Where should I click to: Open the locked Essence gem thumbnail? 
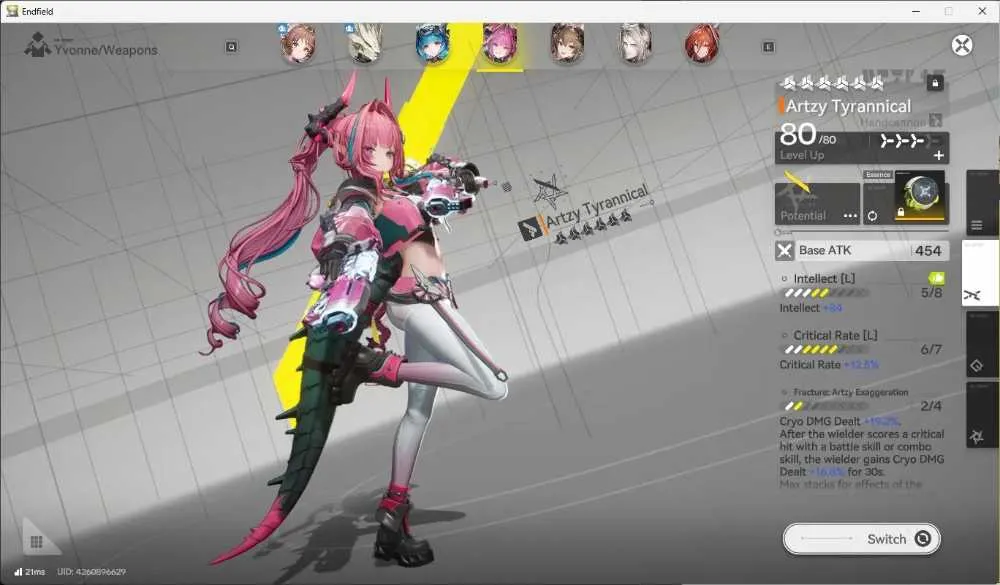click(919, 195)
